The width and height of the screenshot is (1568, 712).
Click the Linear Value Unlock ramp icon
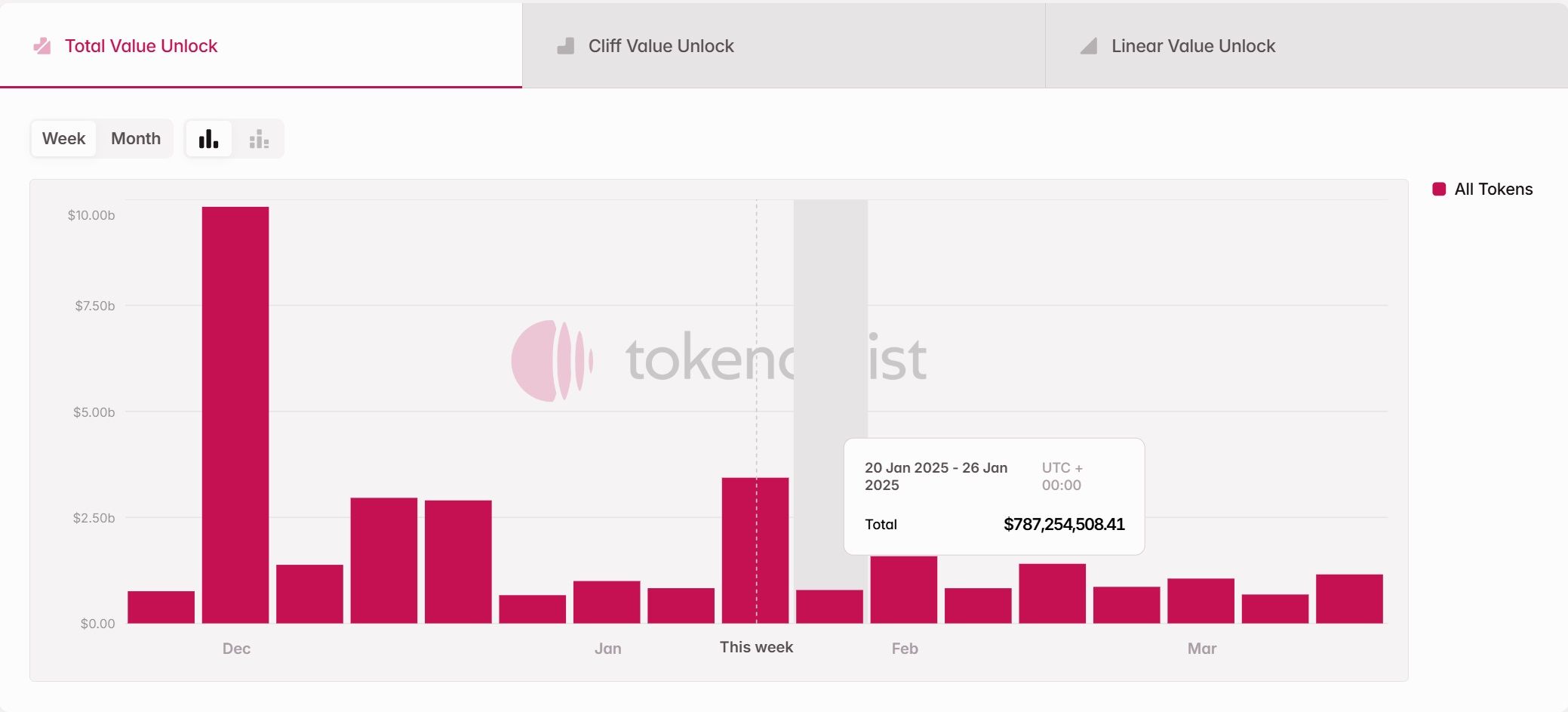coord(1089,46)
